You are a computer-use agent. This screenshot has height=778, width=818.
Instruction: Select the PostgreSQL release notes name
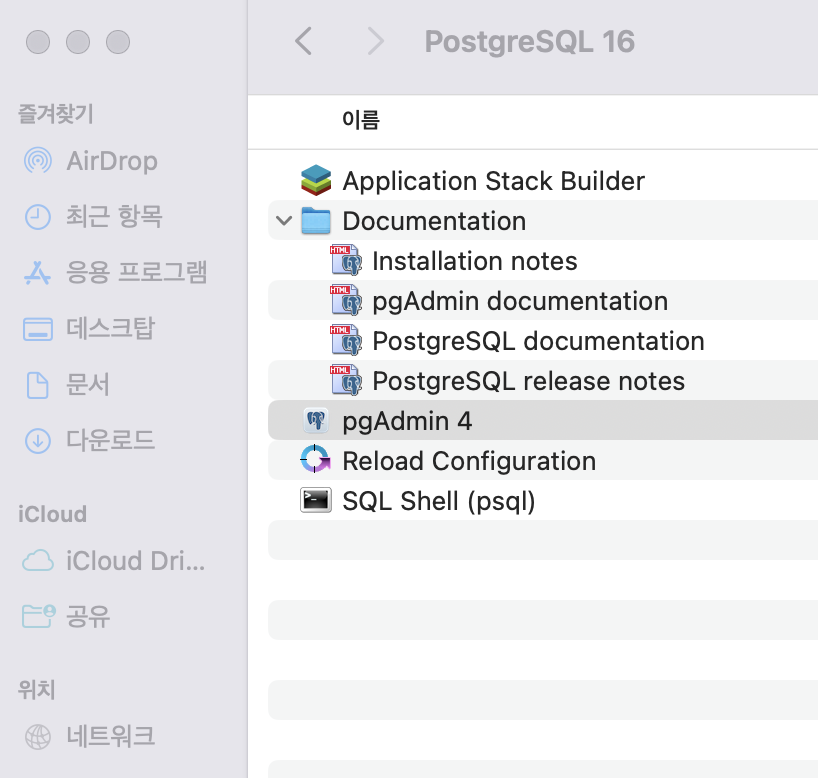coord(528,381)
